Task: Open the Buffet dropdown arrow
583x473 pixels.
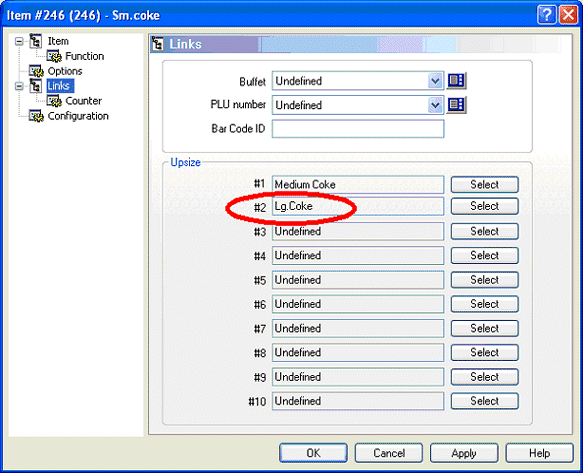Action: click(435, 81)
